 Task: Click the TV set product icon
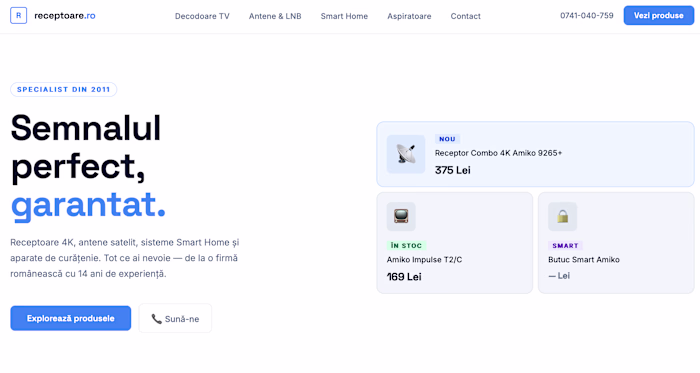tap(401, 216)
